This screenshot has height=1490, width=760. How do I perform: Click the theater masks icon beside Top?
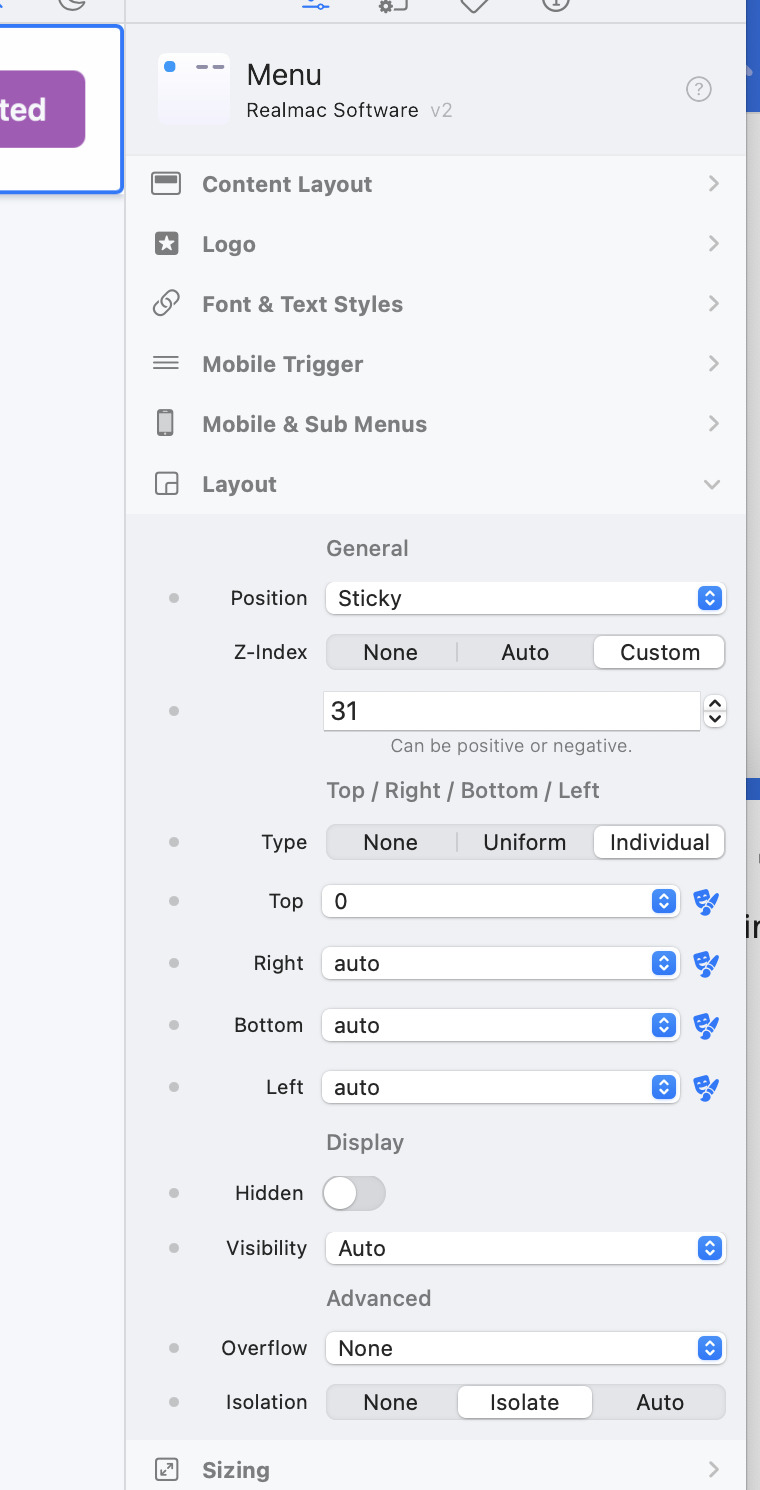pos(706,902)
